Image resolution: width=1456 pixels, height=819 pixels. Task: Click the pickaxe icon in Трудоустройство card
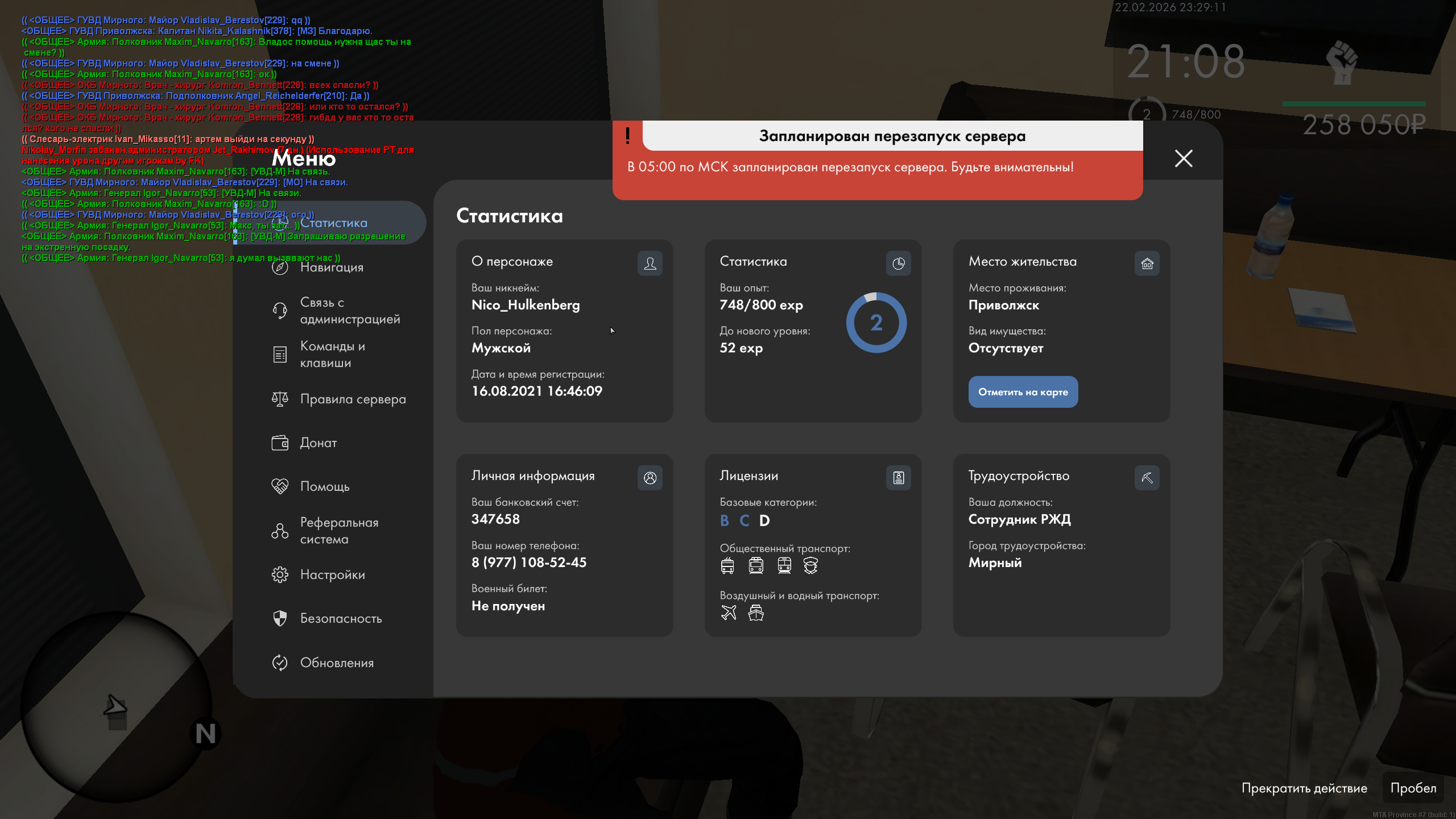click(x=1147, y=478)
